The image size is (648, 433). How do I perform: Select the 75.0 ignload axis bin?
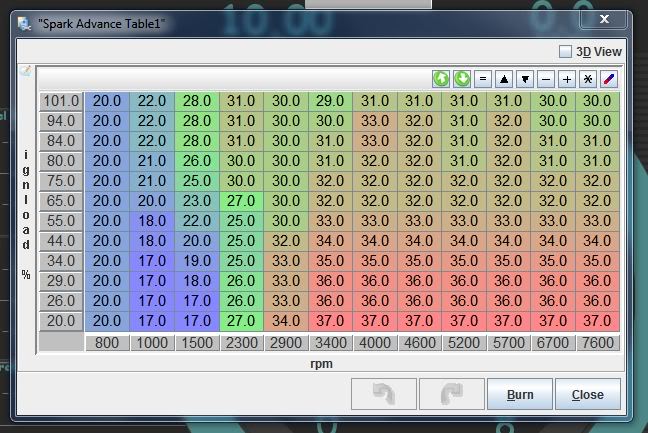(x=61, y=181)
